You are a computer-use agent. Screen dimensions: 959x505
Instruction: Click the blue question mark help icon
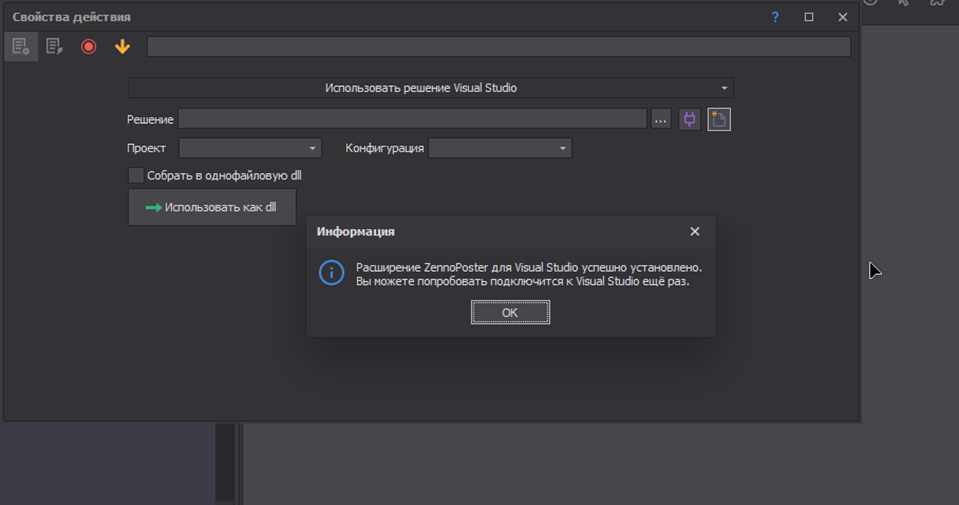pyautogui.click(x=775, y=17)
